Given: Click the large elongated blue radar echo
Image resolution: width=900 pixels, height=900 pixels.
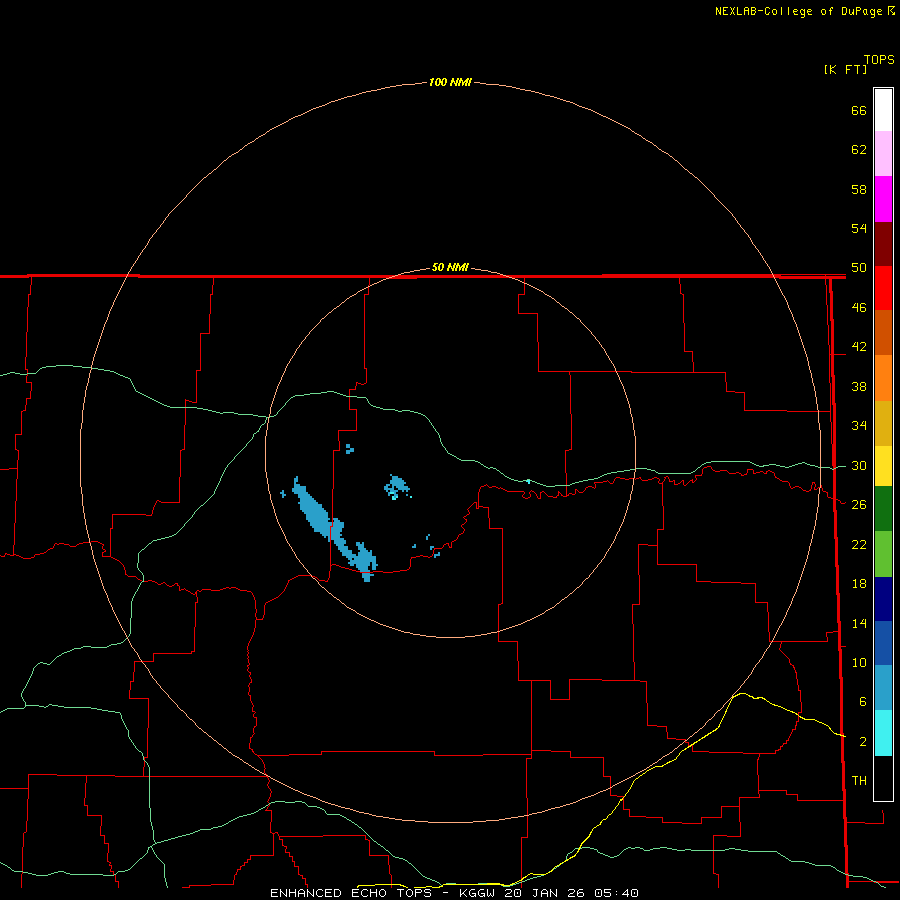Looking at the screenshot, I should [x=333, y=529].
